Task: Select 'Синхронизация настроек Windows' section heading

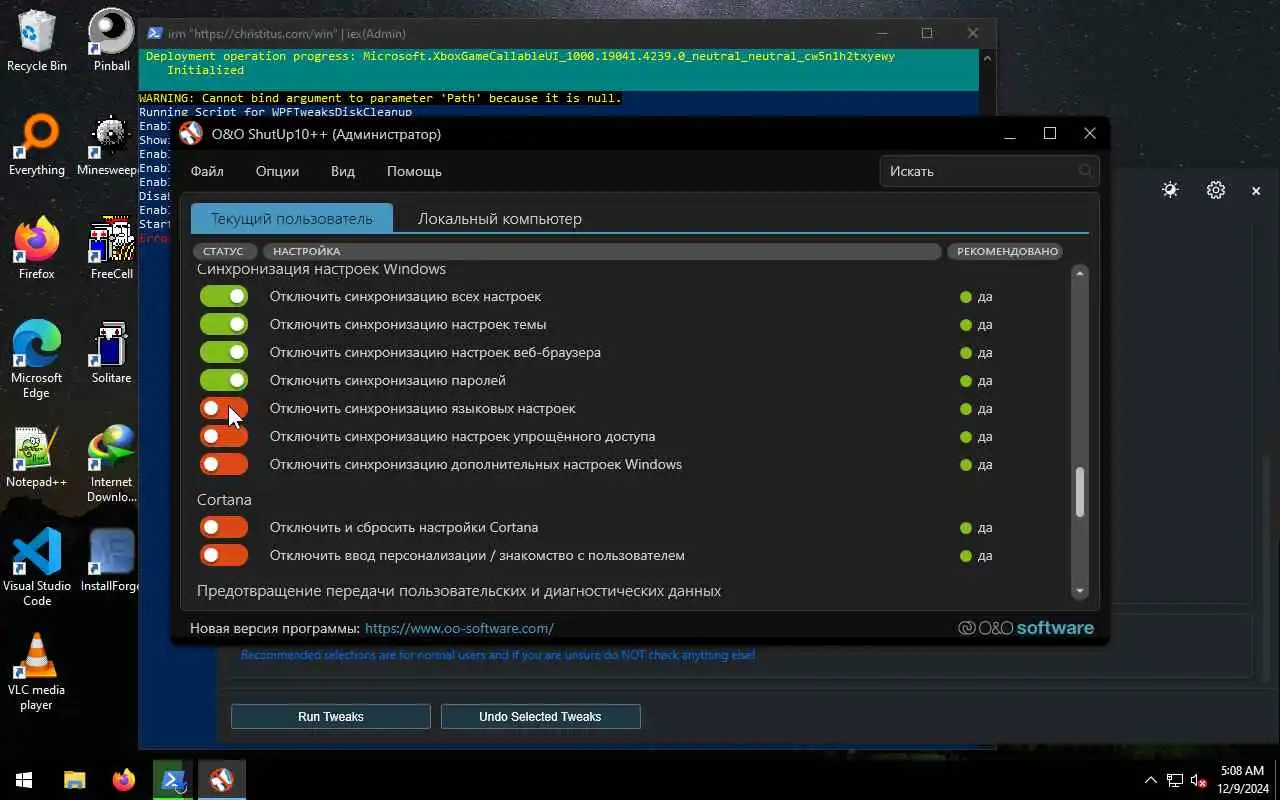Action: click(x=321, y=269)
